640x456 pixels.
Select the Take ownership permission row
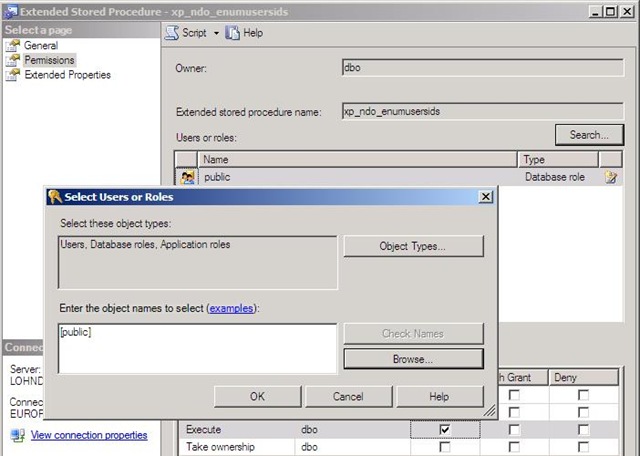[x=399, y=447]
